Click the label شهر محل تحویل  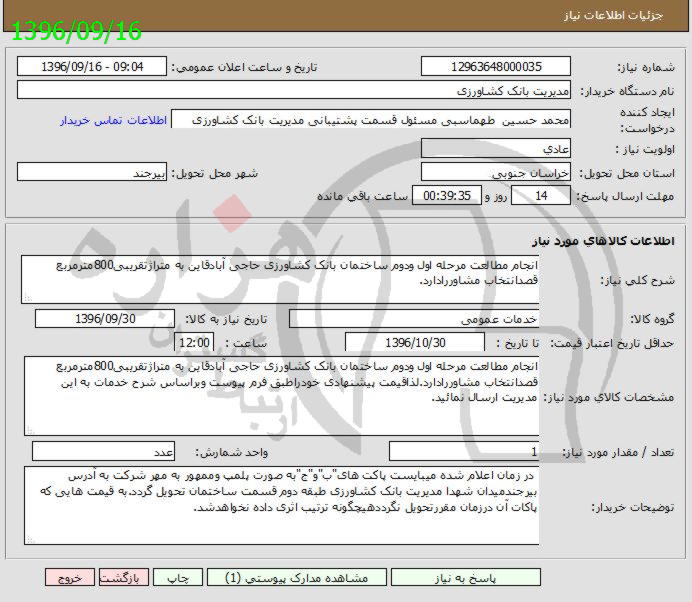[x=214, y=173]
